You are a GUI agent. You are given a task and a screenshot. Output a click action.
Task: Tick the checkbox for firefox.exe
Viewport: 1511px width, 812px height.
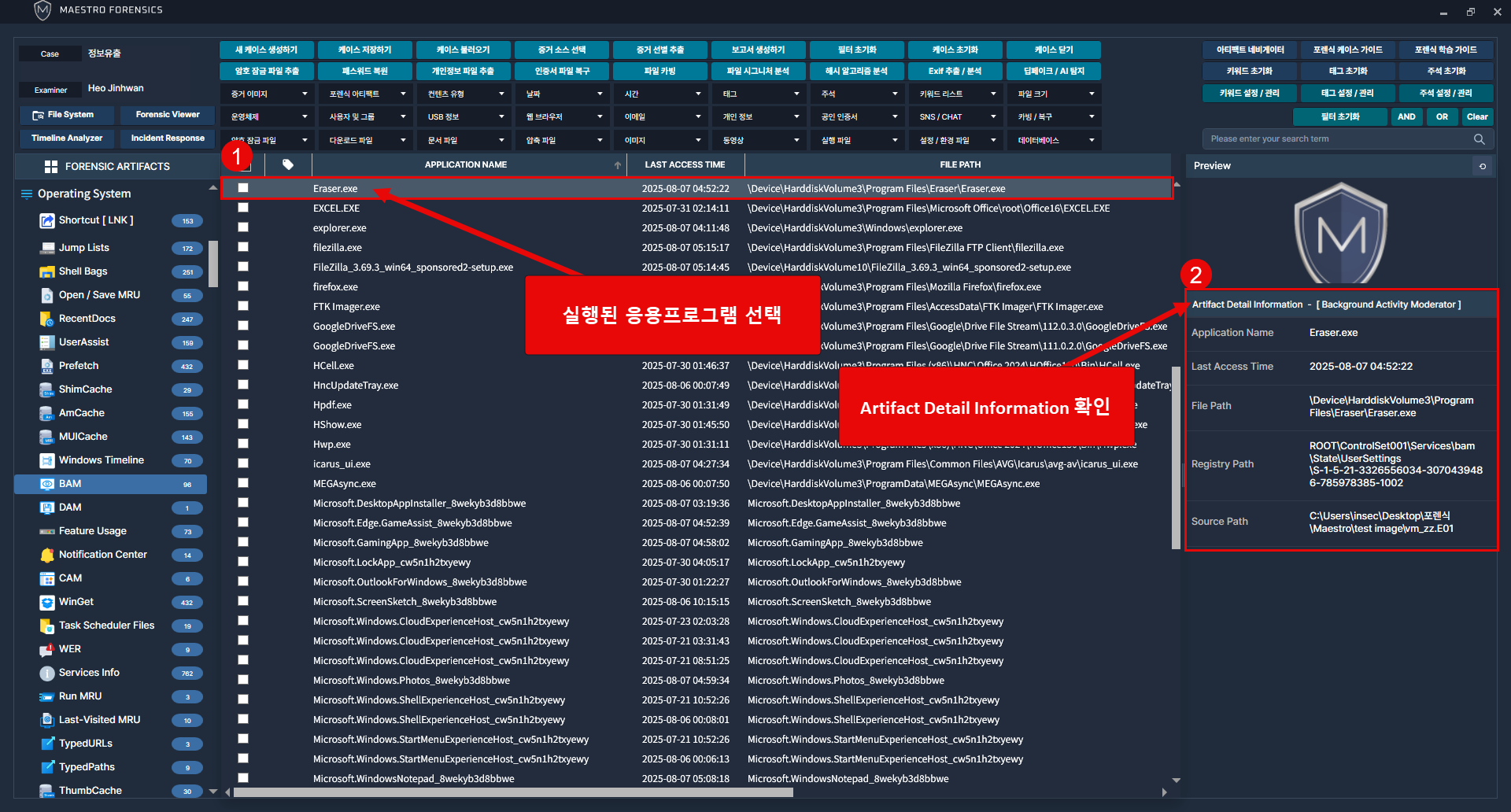click(x=243, y=286)
